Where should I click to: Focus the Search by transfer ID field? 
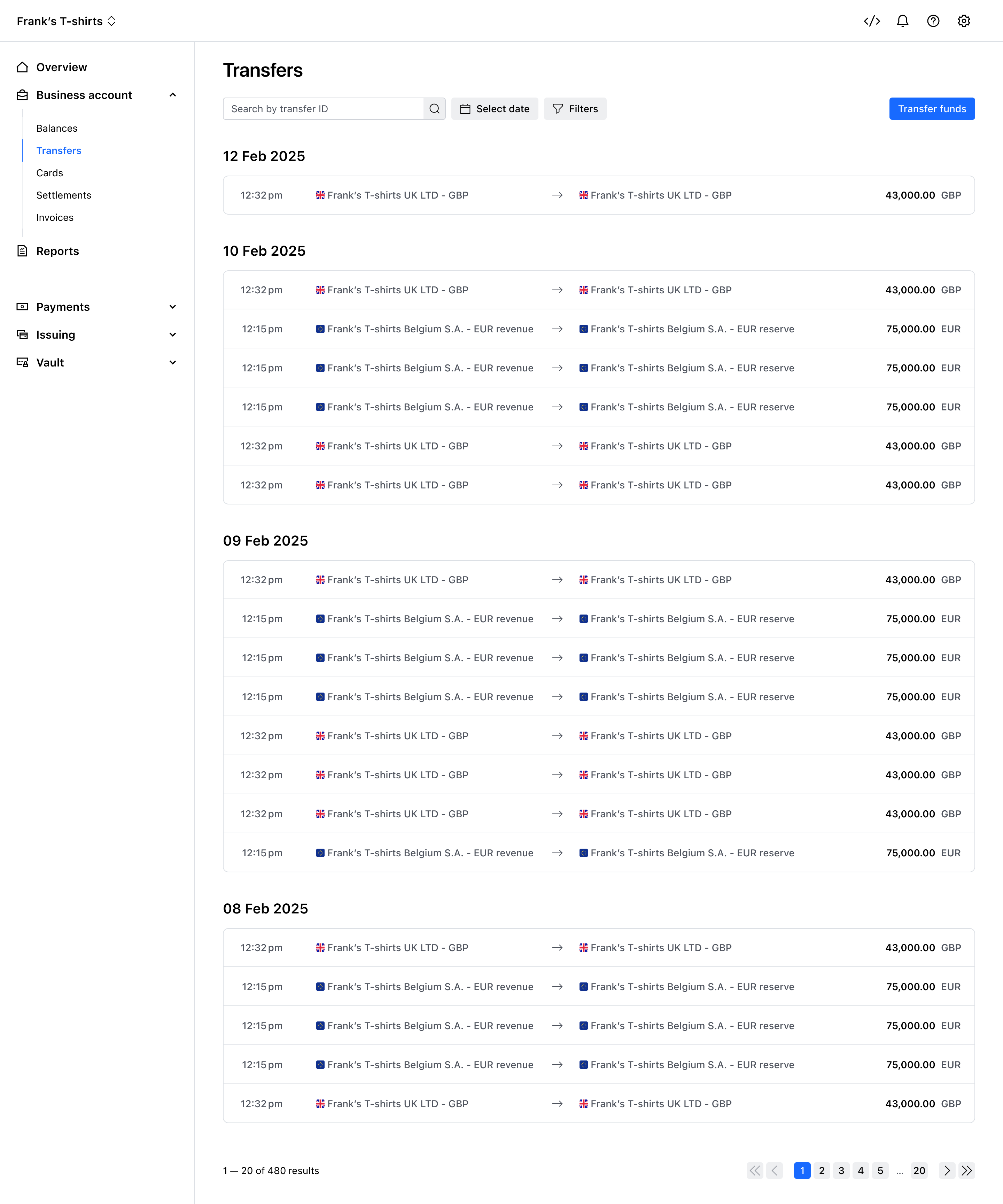(323, 109)
